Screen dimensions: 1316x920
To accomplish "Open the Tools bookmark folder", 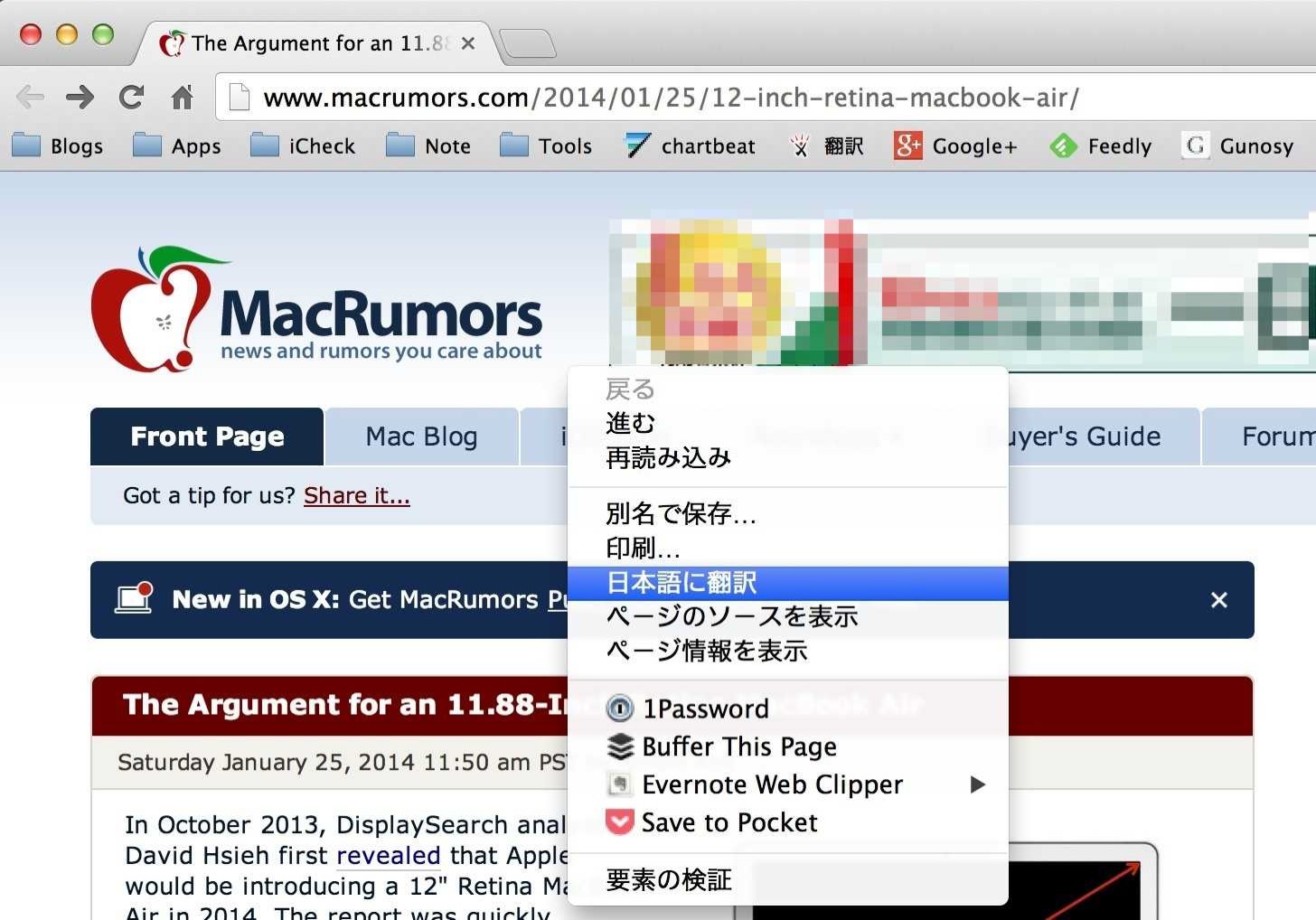I will (x=546, y=146).
